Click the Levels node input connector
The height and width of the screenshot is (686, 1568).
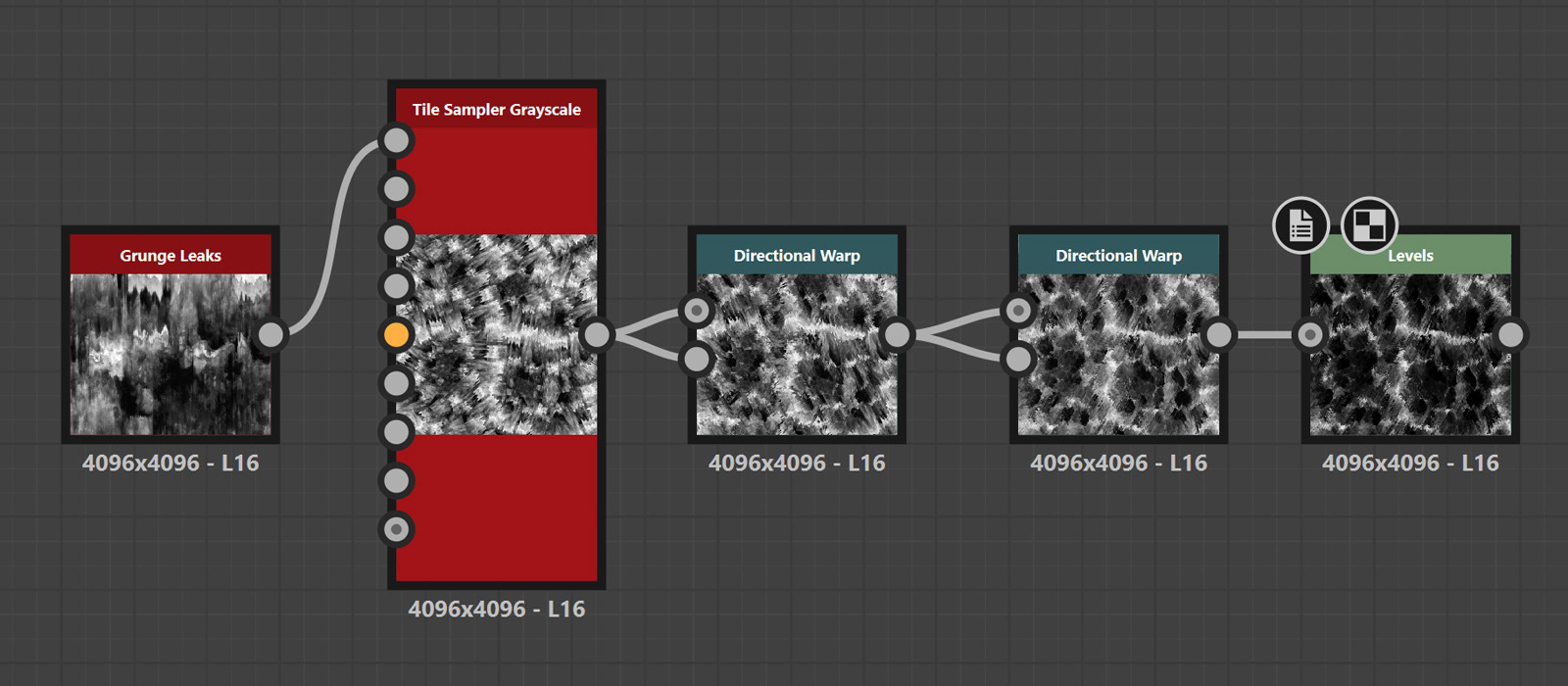click(1310, 335)
